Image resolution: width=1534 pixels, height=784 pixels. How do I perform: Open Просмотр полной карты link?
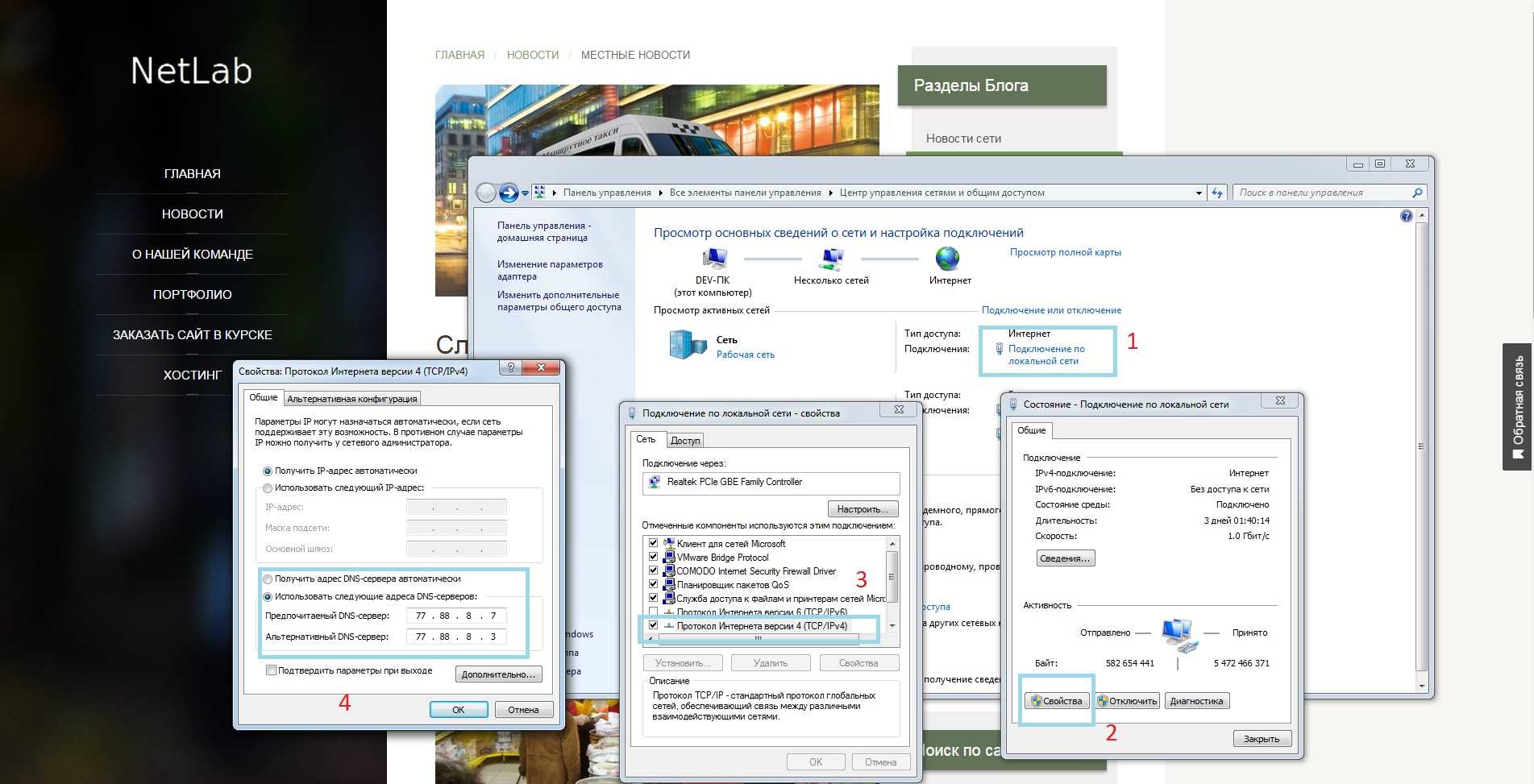click(x=1066, y=252)
